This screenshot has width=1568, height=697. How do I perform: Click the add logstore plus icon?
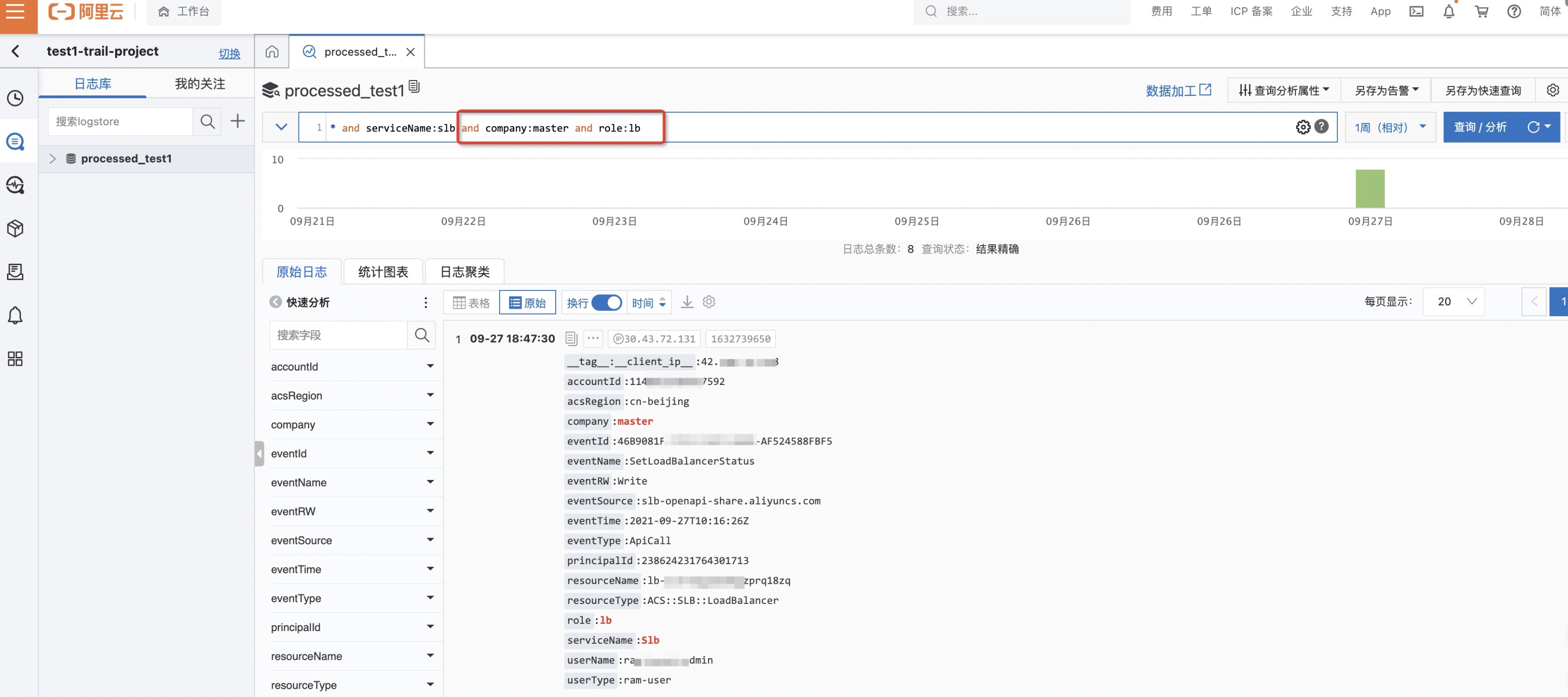[237, 121]
